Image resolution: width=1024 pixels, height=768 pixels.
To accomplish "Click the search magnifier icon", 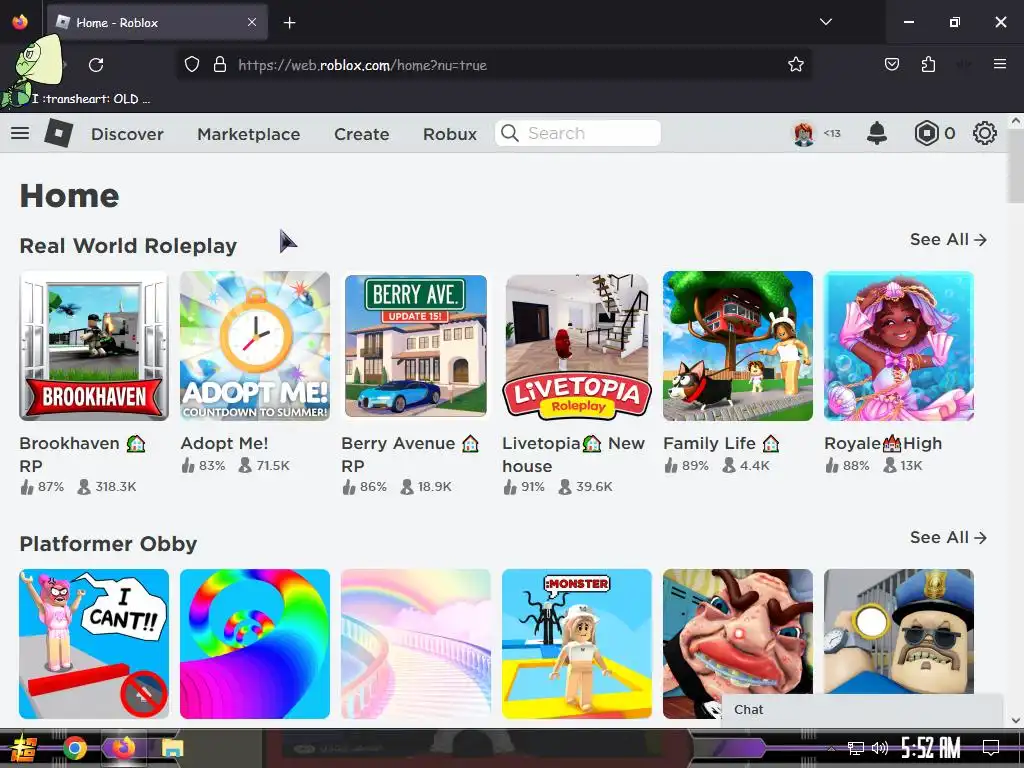I will tap(509, 133).
